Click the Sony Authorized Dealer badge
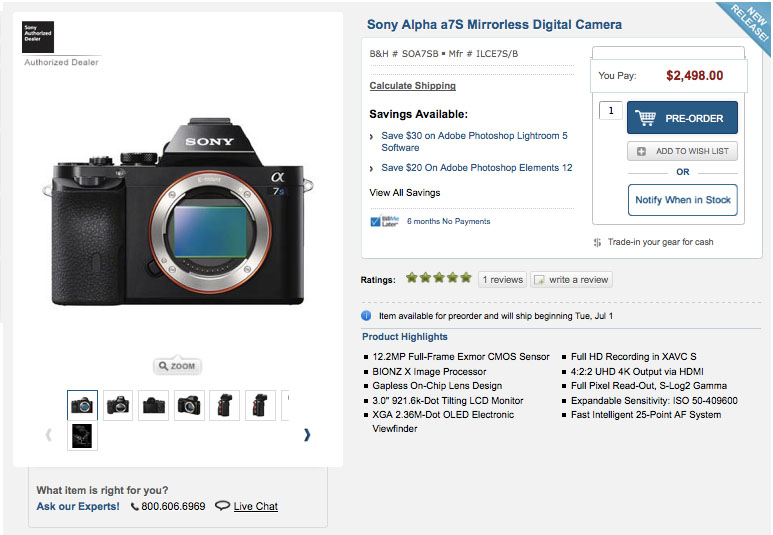Screen dimensions: 773x535 (x=39, y=37)
